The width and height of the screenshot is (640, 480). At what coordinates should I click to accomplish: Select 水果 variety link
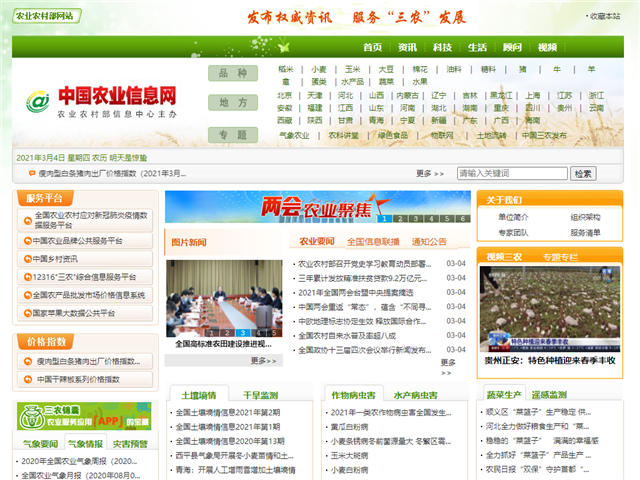pos(420,82)
